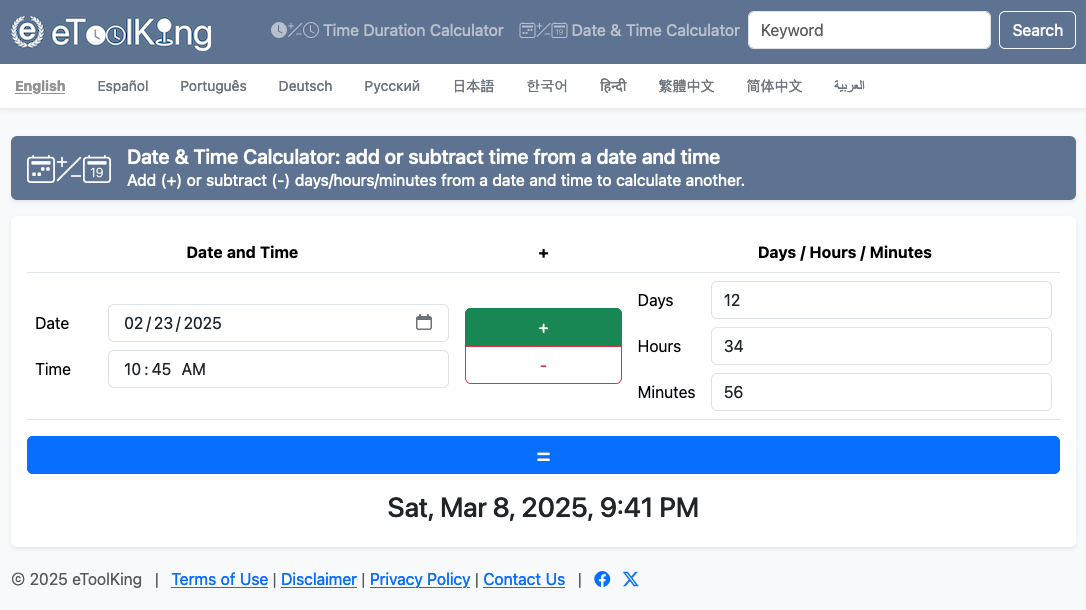Click the Date & Time Calculator calendar icon in header

pos(543,30)
